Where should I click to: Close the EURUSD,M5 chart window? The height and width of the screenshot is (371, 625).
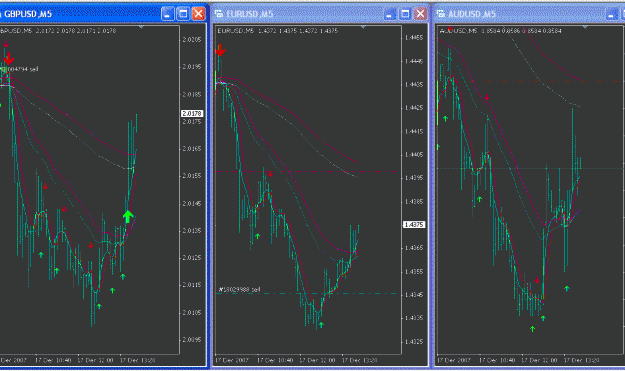pos(420,14)
